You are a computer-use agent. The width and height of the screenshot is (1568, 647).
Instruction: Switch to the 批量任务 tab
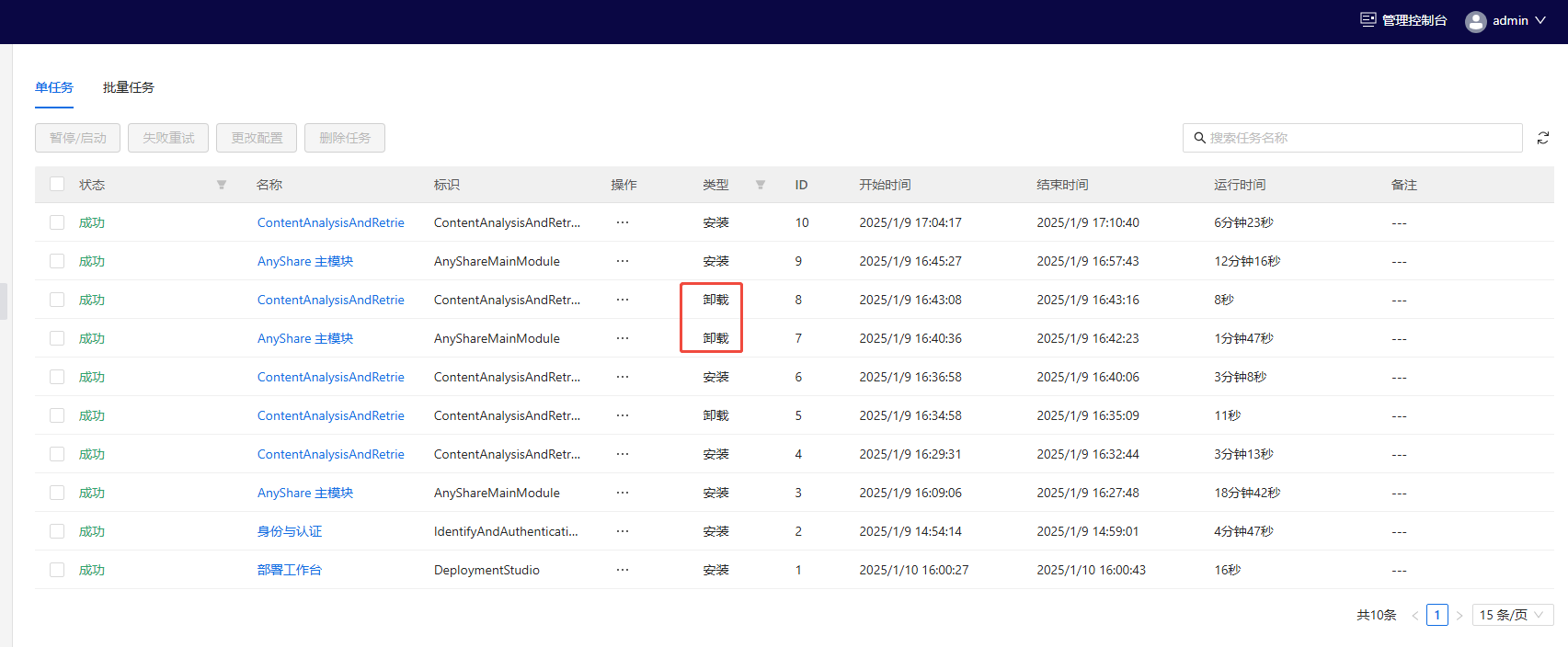tap(129, 87)
